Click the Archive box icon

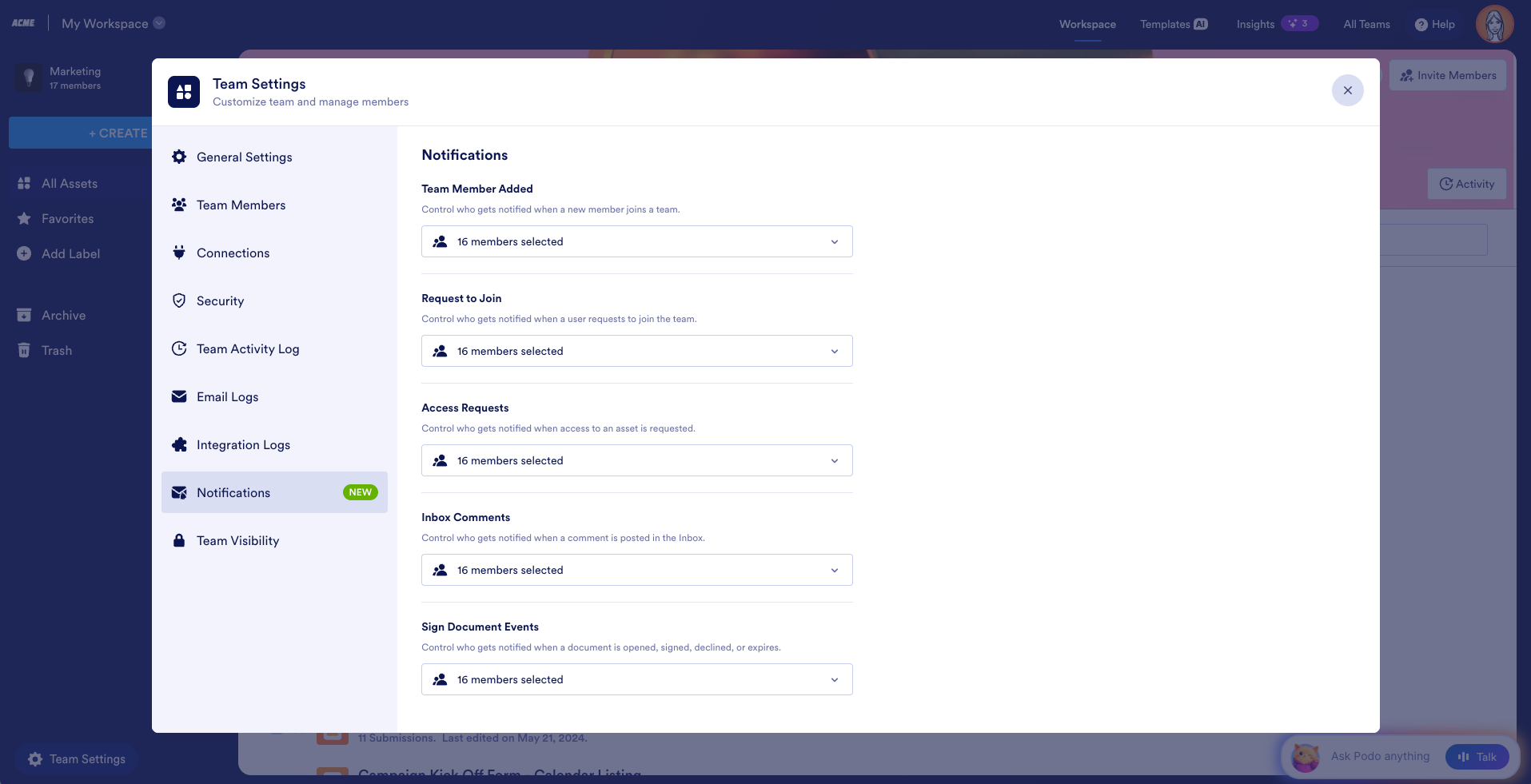24,315
